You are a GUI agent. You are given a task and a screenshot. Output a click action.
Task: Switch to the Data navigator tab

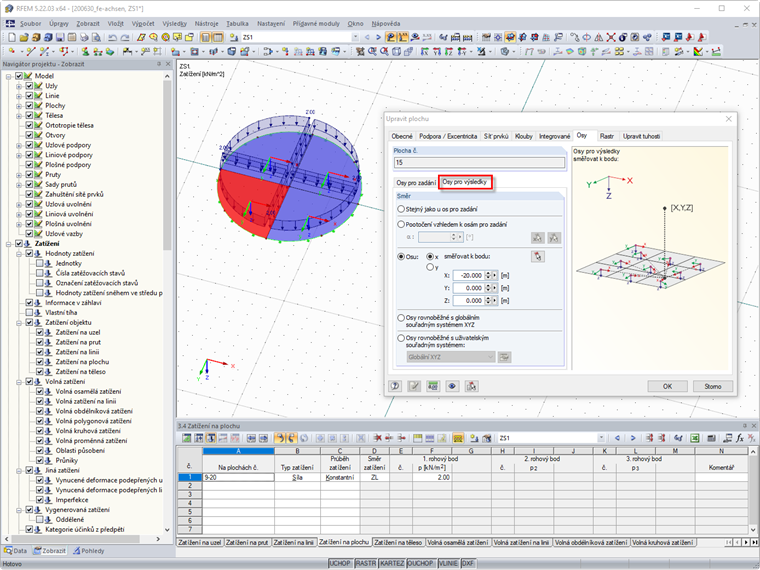tap(16, 551)
